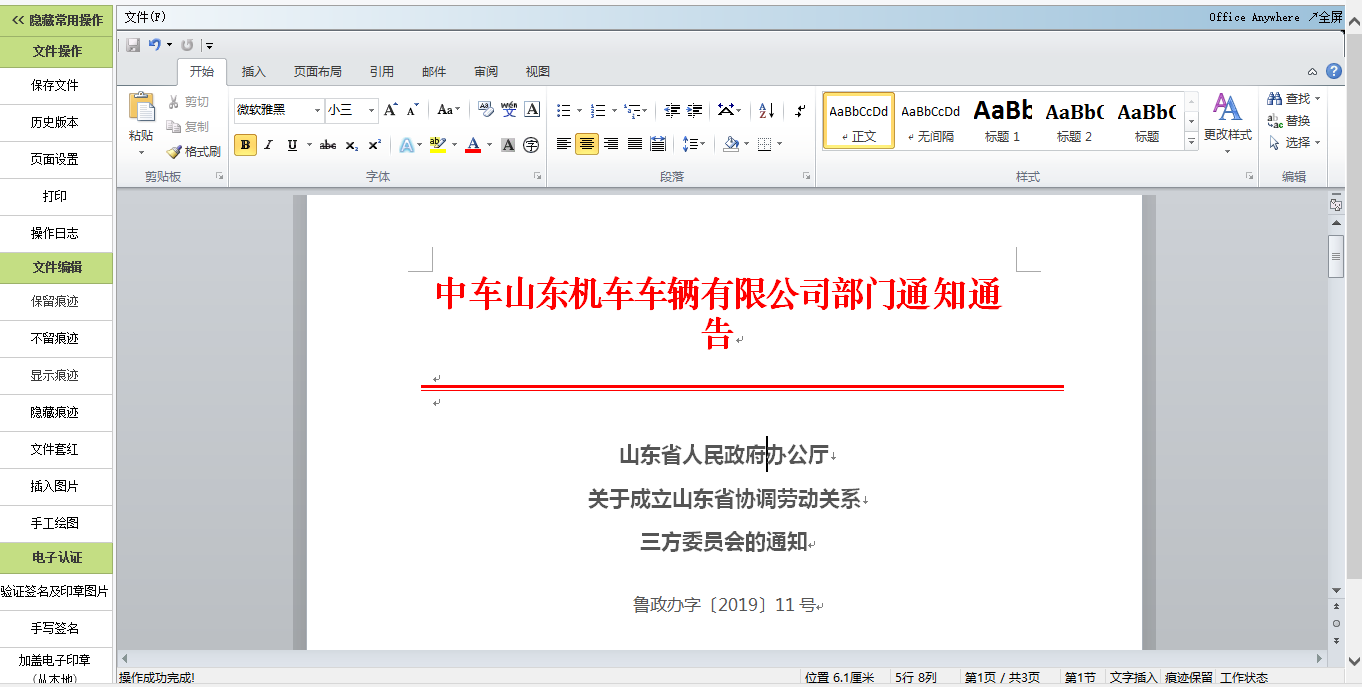The height and width of the screenshot is (687, 1362).
Task: Expand the font size dropdown (小三)
Action: click(371, 110)
